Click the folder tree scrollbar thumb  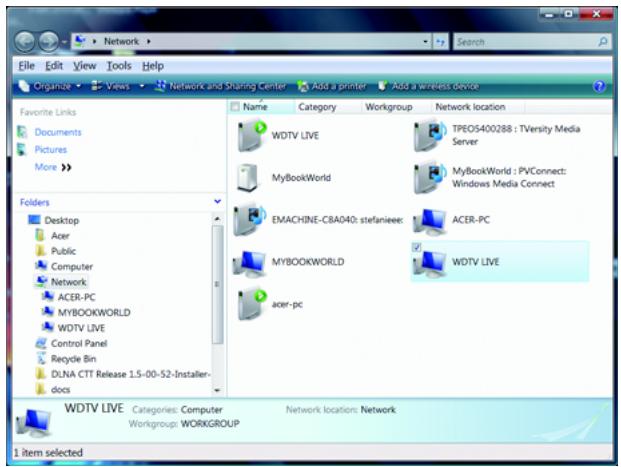click(x=217, y=284)
